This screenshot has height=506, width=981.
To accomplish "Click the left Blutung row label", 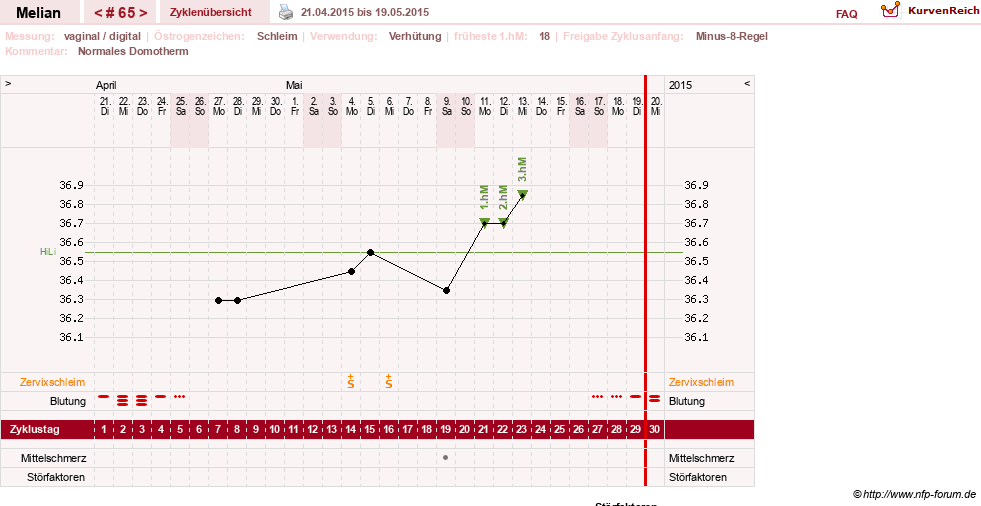I will (x=68, y=401).
